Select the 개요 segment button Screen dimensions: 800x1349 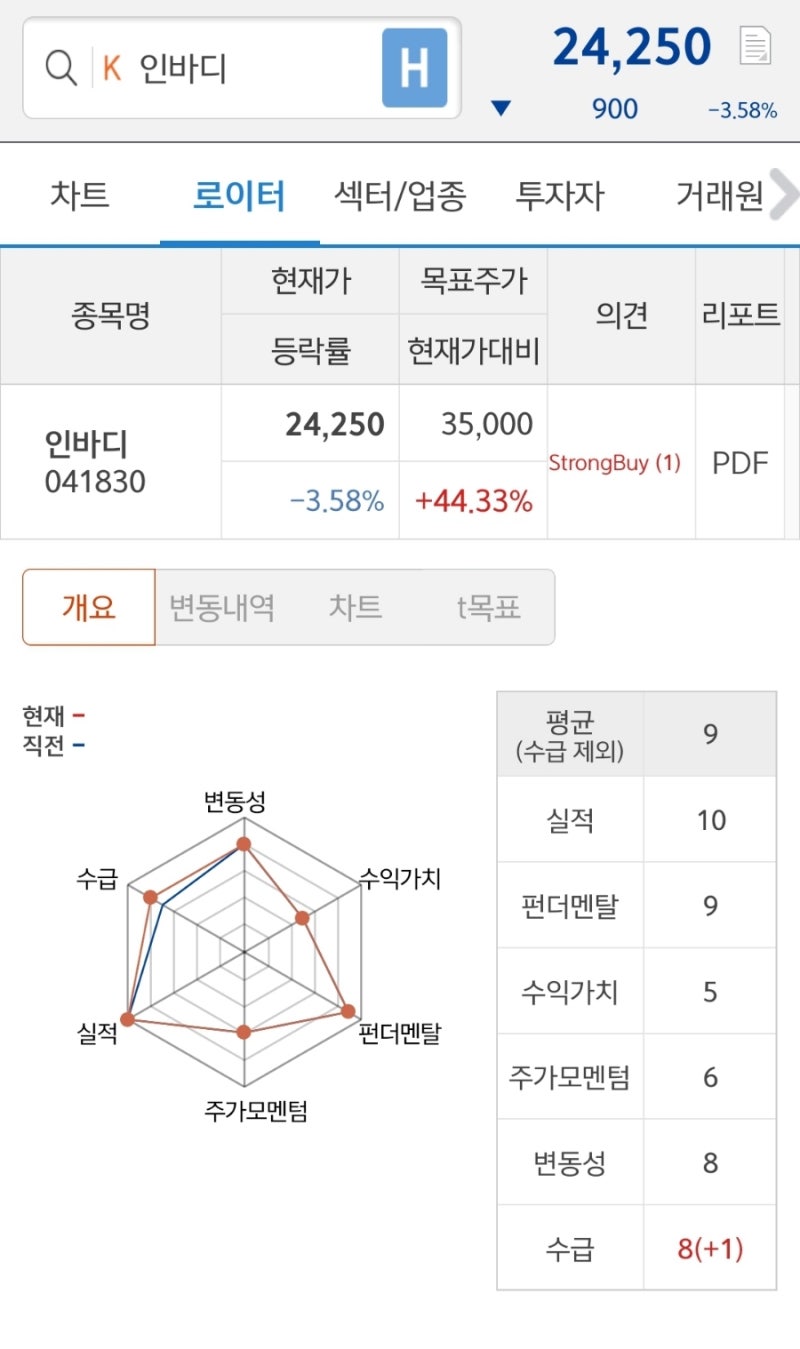point(89,607)
